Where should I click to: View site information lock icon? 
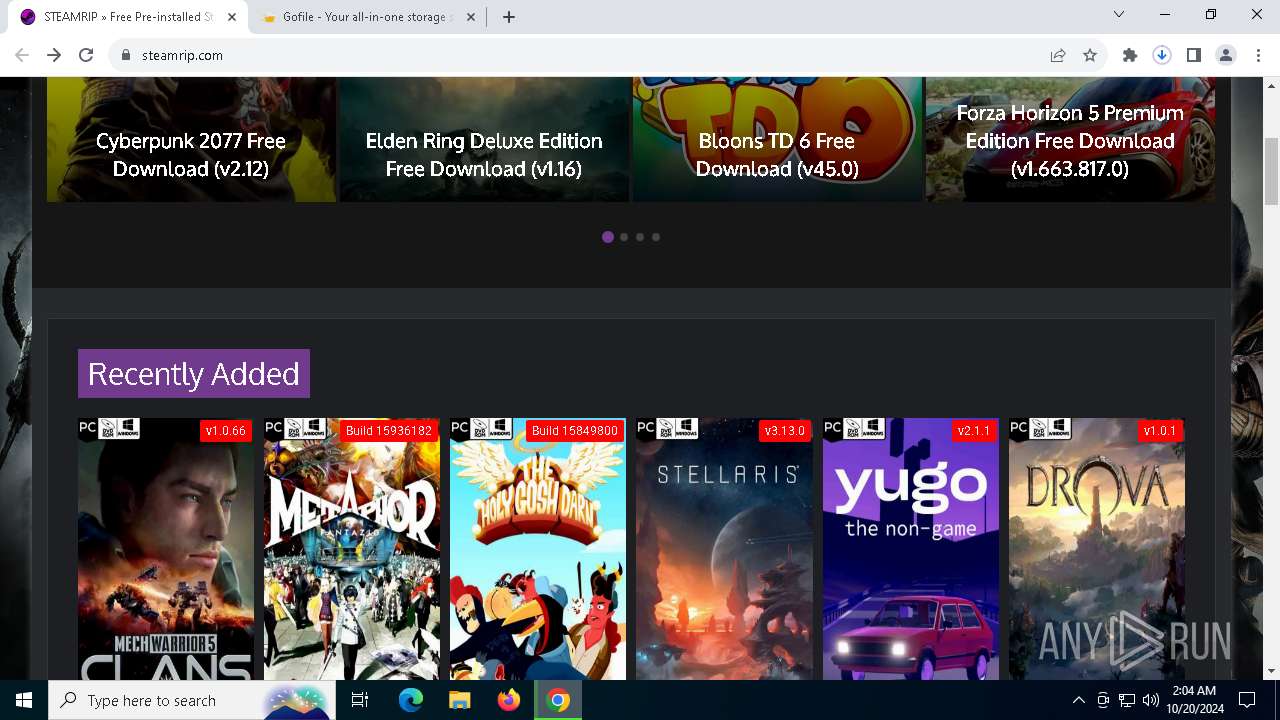126,55
